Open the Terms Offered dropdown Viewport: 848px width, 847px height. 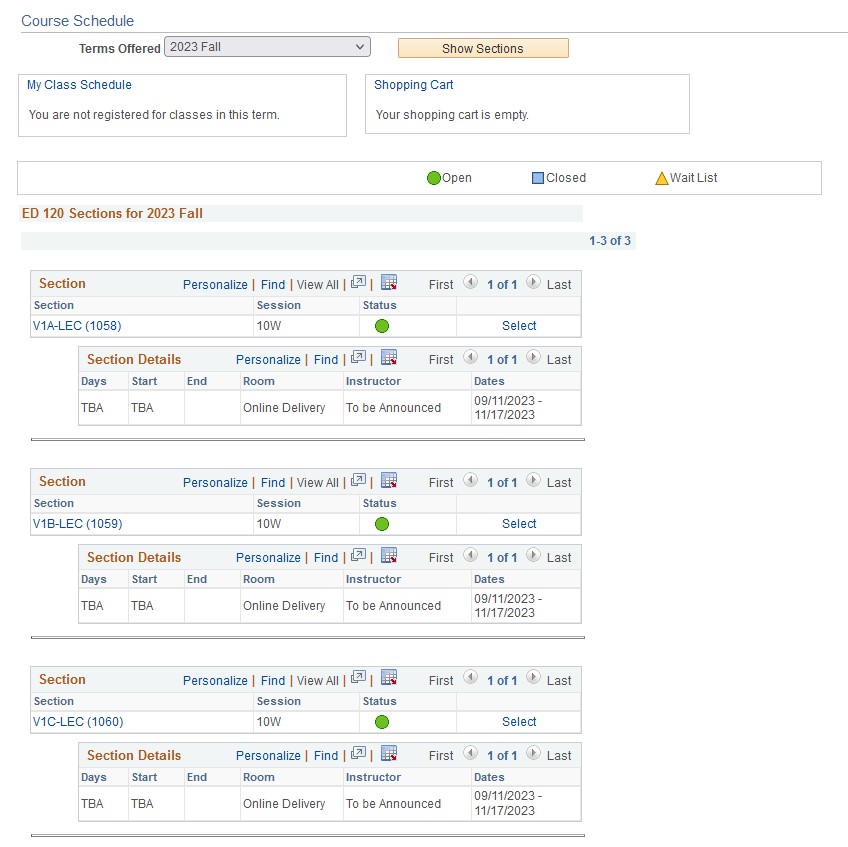pos(267,46)
